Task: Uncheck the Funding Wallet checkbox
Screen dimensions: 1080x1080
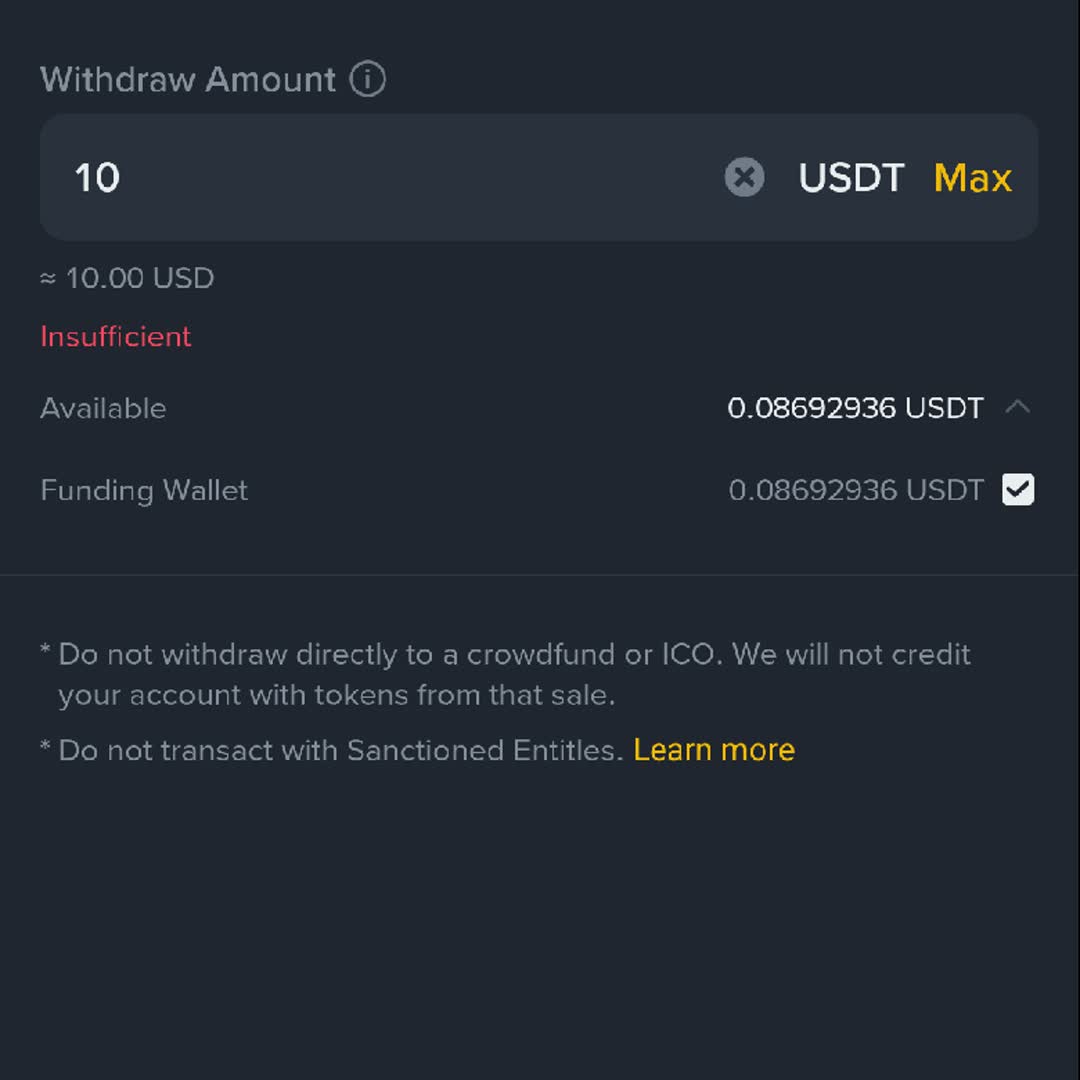Action: (x=1017, y=489)
